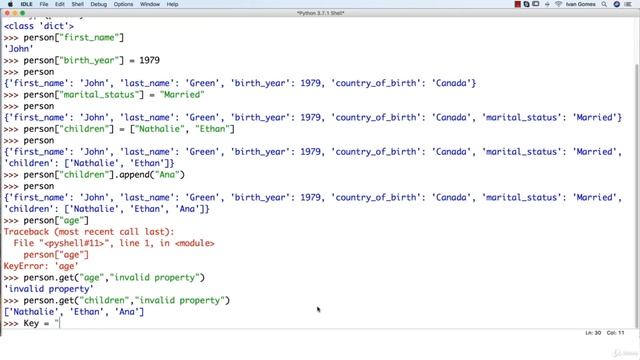Close the Python Shell window
640x360 pixels.
[7, 13]
